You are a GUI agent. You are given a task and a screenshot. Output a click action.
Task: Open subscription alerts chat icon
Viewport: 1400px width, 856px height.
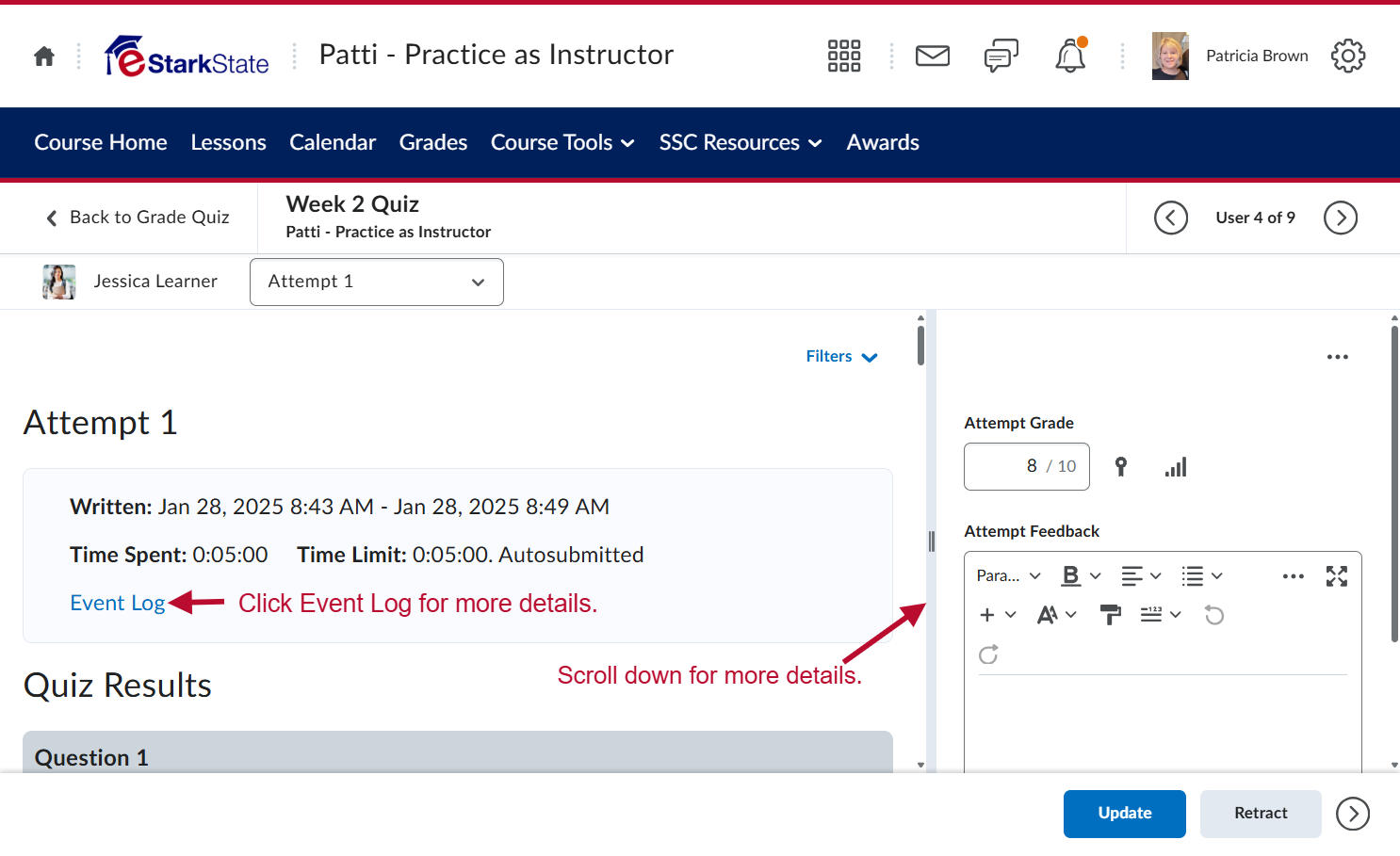[x=1001, y=56]
